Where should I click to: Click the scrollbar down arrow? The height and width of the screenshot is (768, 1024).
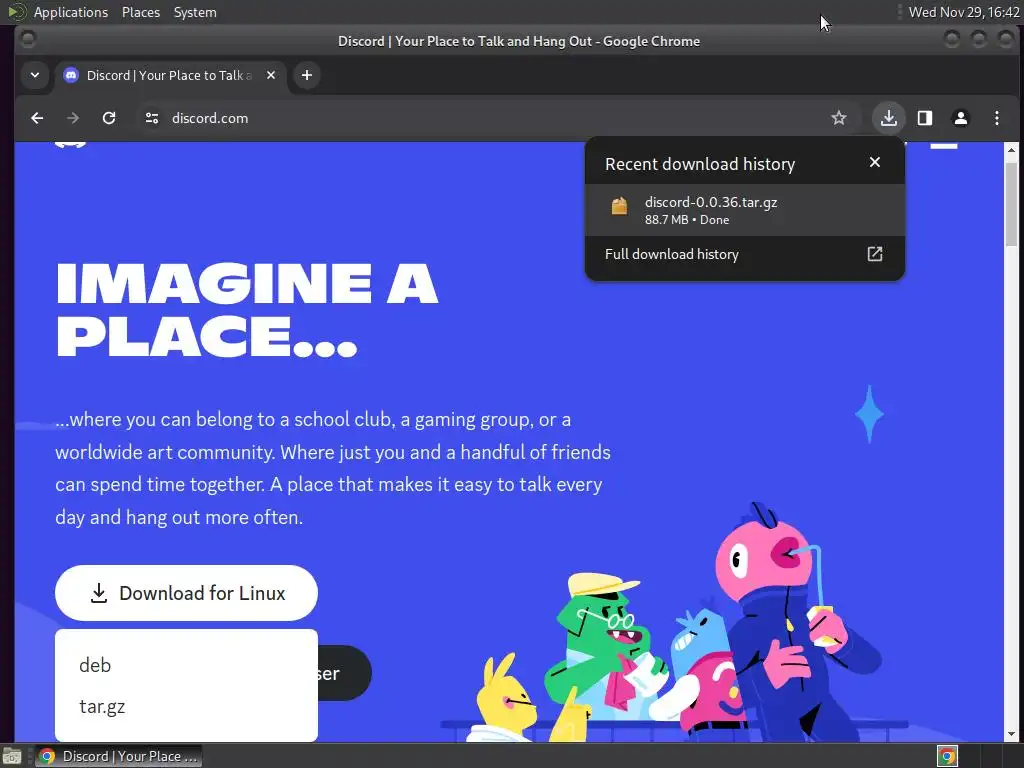pos(1011,734)
